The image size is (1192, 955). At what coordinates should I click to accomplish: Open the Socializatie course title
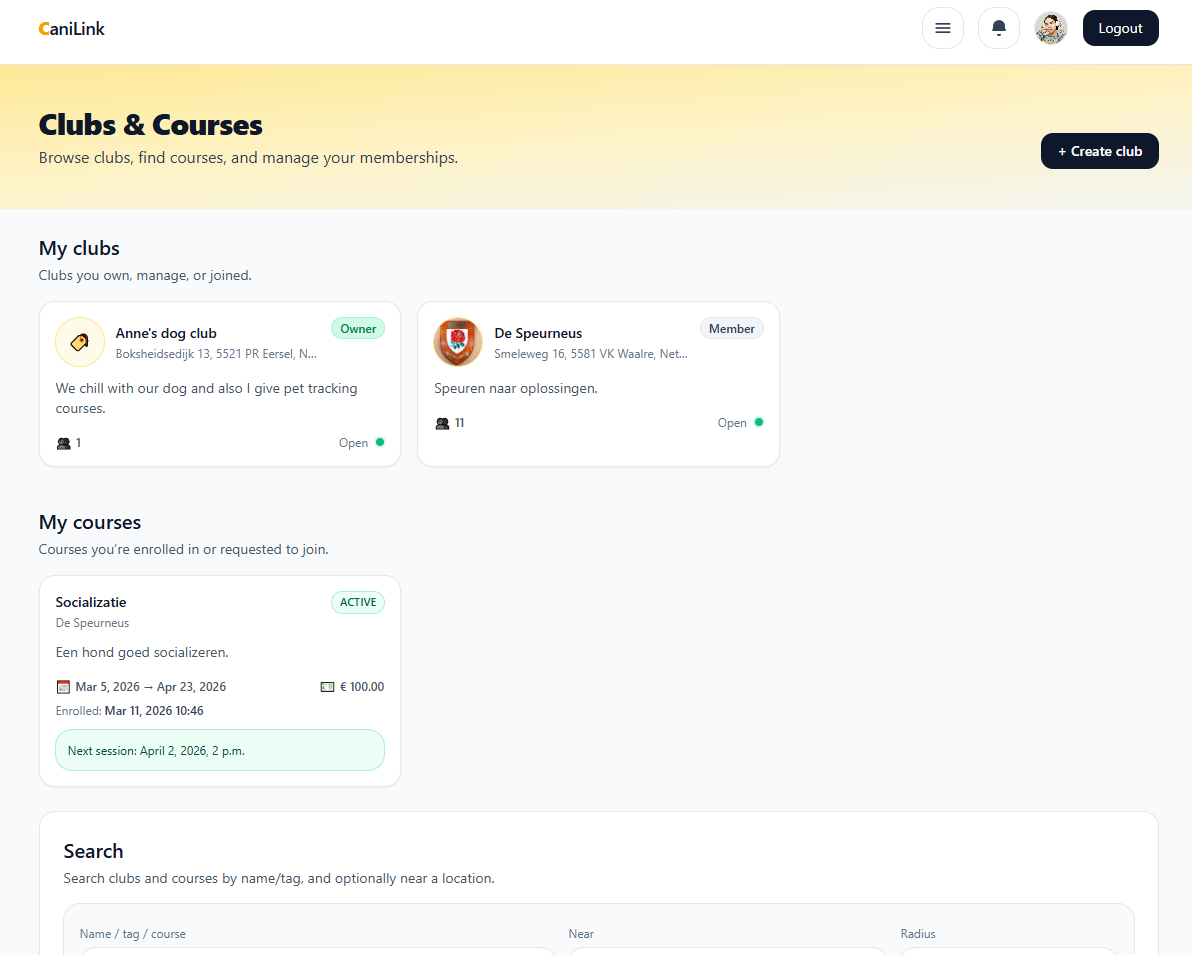point(91,602)
